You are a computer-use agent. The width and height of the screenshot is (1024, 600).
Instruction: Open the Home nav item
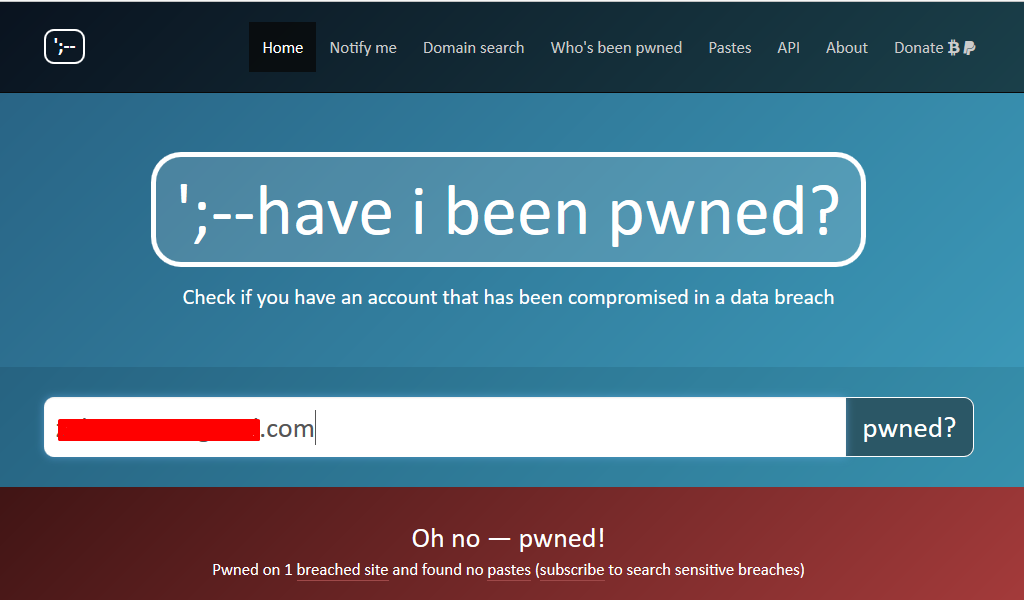(x=282, y=47)
